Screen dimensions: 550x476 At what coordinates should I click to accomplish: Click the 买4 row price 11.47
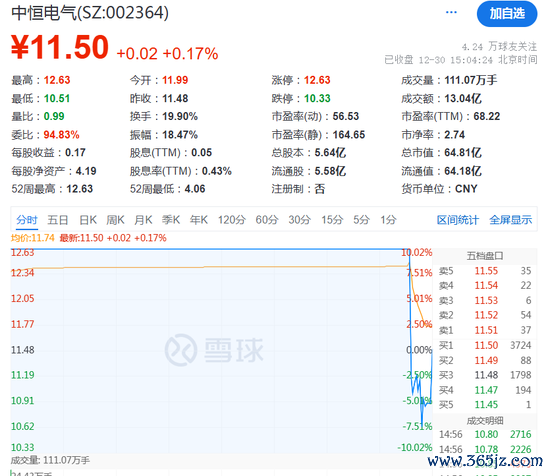[486, 390]
